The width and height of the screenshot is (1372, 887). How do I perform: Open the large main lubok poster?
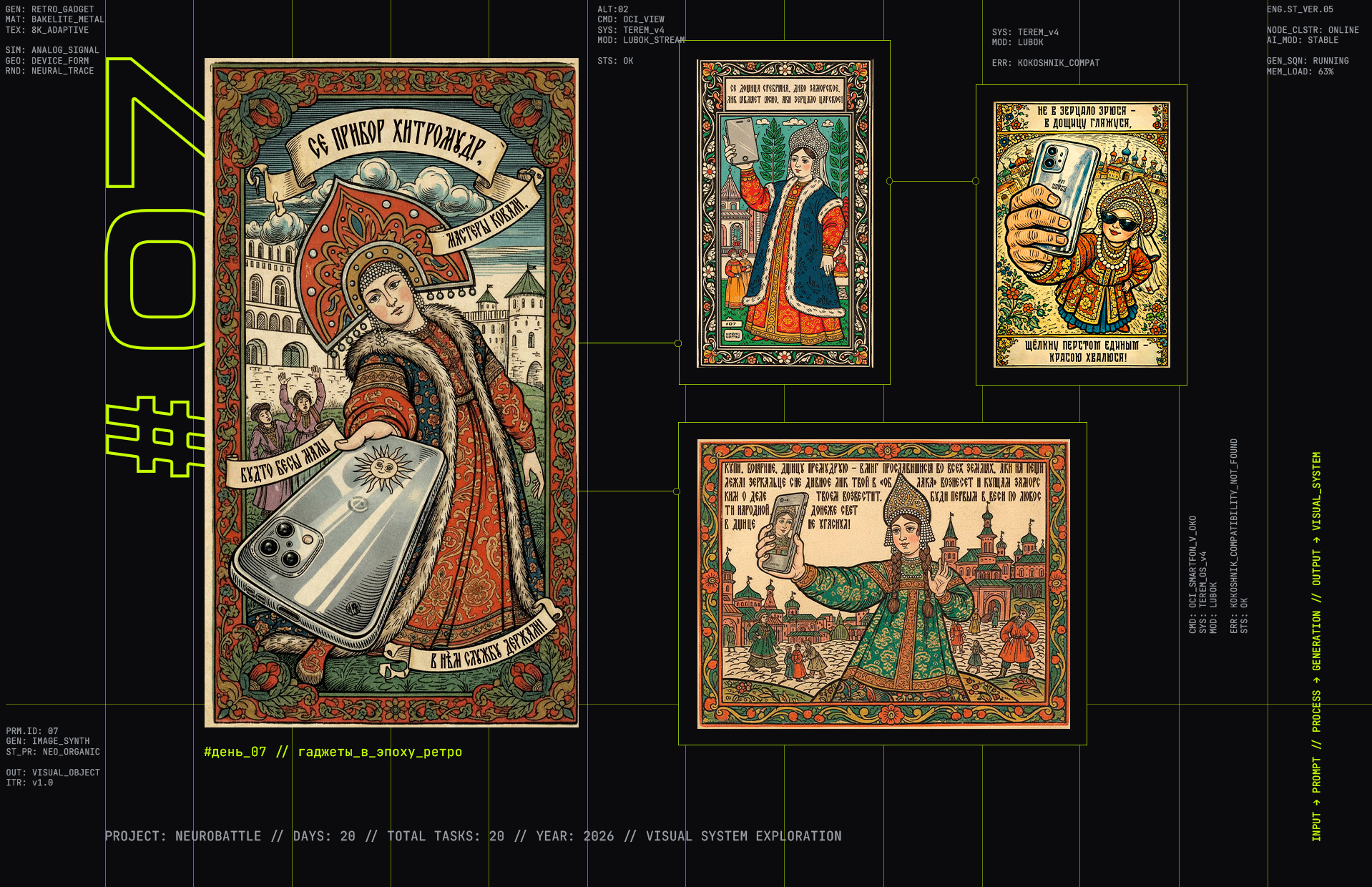(391, 392)
